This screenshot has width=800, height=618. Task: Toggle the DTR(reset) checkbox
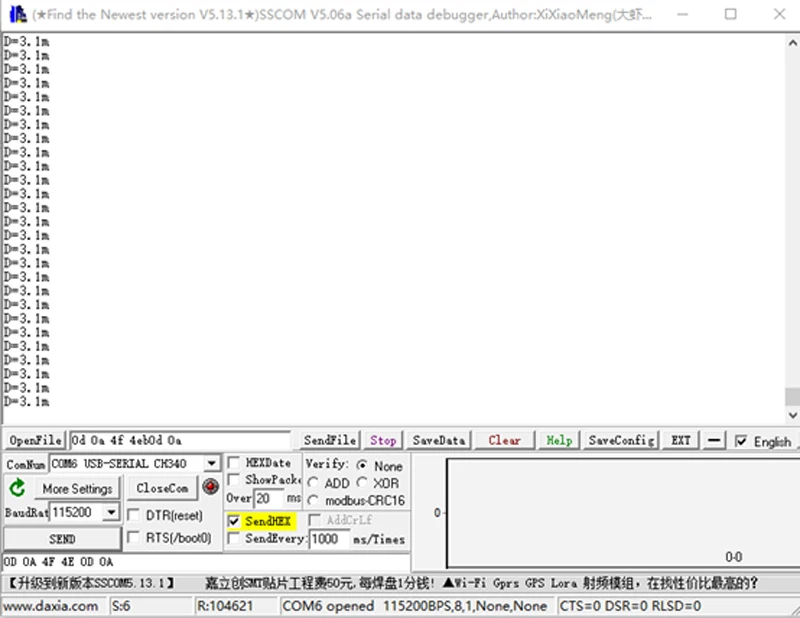coord(134,515)
